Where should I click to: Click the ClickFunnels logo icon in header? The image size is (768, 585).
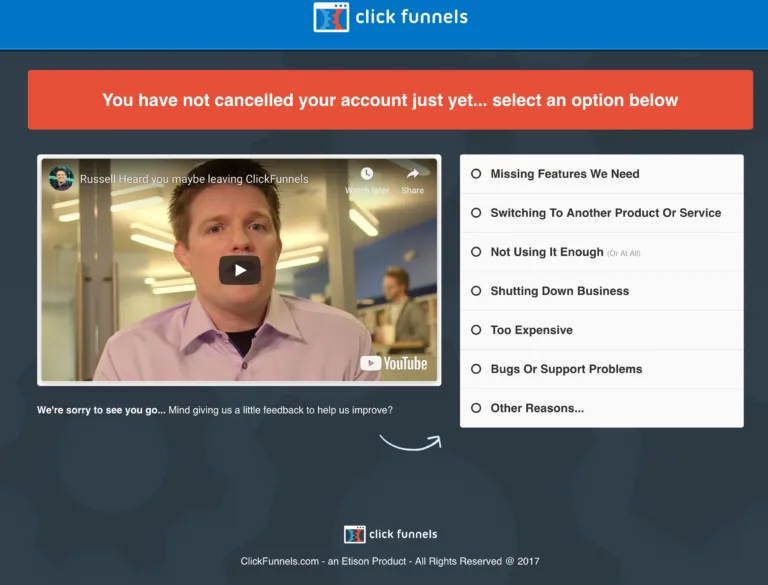[331, 17]
